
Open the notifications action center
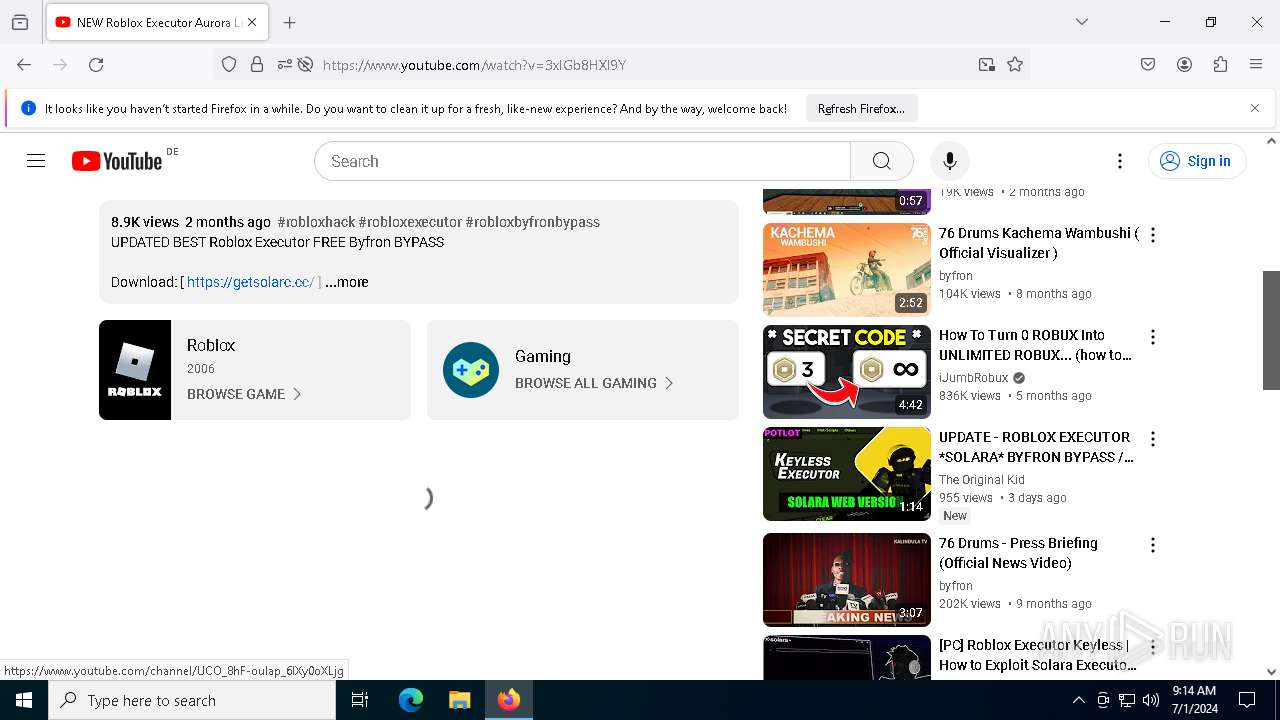coord(1247,700)
